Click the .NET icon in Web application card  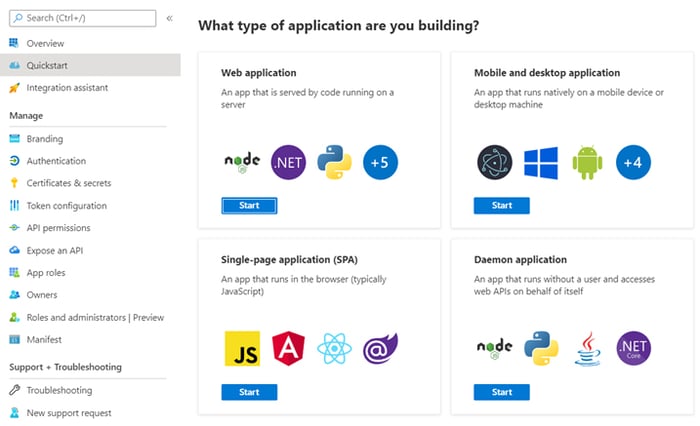click(288, 162)
